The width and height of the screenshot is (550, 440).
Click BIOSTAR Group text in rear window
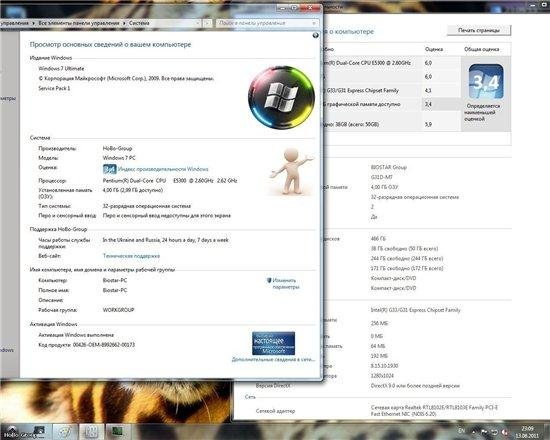(x=389, y=167)
